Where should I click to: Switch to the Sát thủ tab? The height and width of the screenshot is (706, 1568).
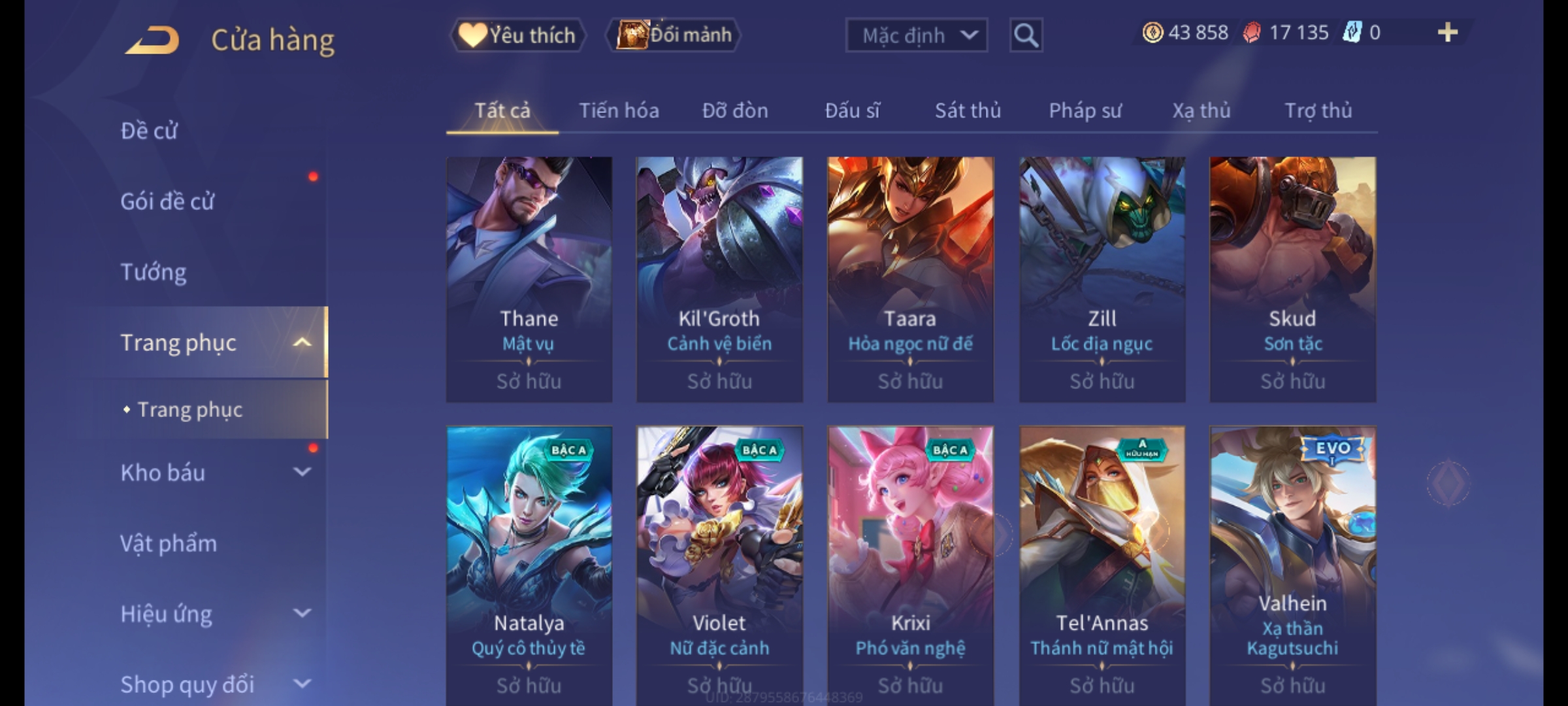point(968,110)
